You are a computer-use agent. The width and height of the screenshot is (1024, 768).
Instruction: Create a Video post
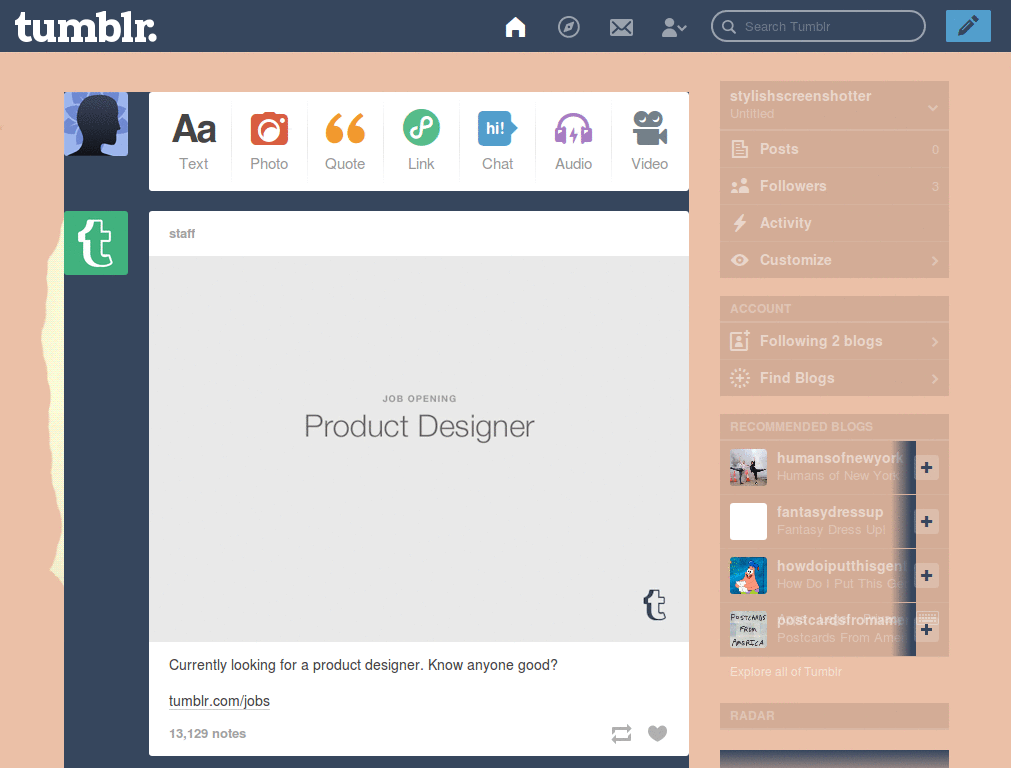point(649,141)
